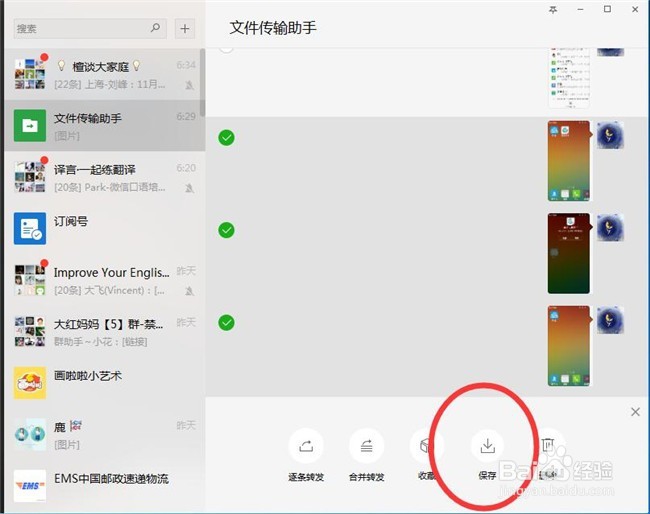650x514 pixels.
Task: Open EMS中国邮政速递物流 conversation
Action: point(103,485)
